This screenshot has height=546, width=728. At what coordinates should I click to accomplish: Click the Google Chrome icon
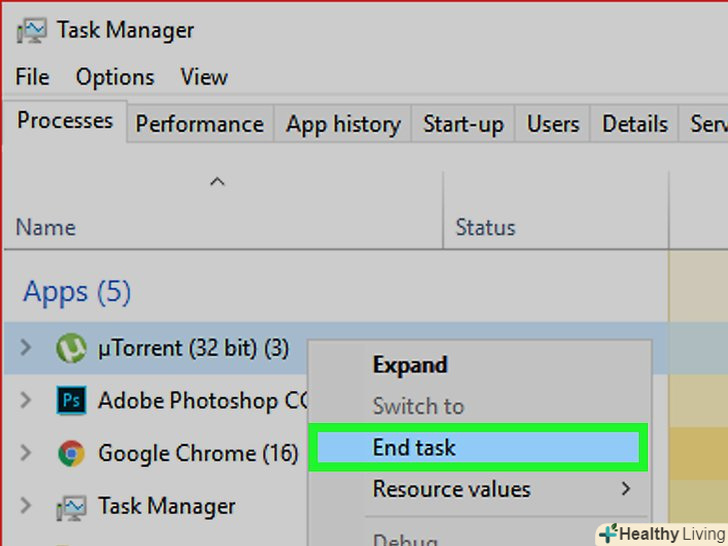pyautogui.click(x=71, y=454)
